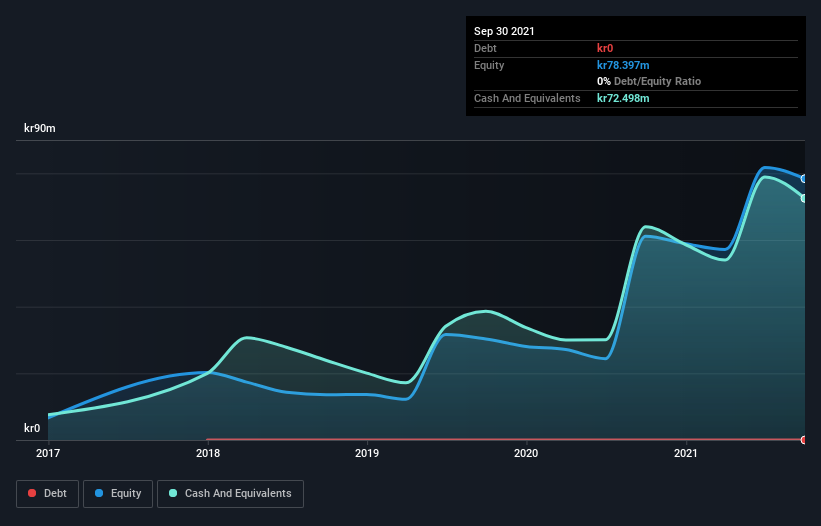Click the kr78.397m equity value

(x=623, y=65)
